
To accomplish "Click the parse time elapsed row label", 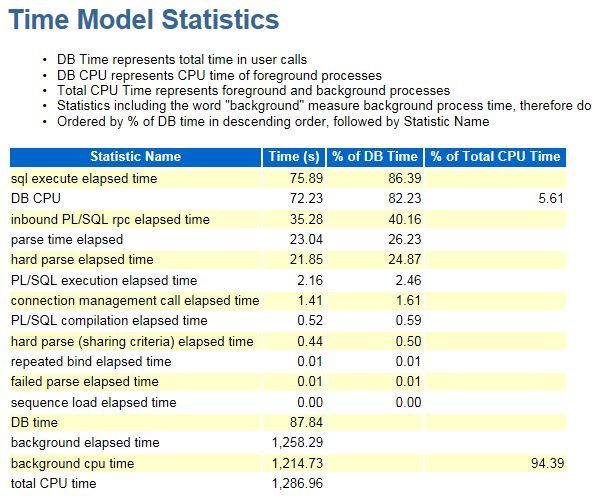I will 67,240.
